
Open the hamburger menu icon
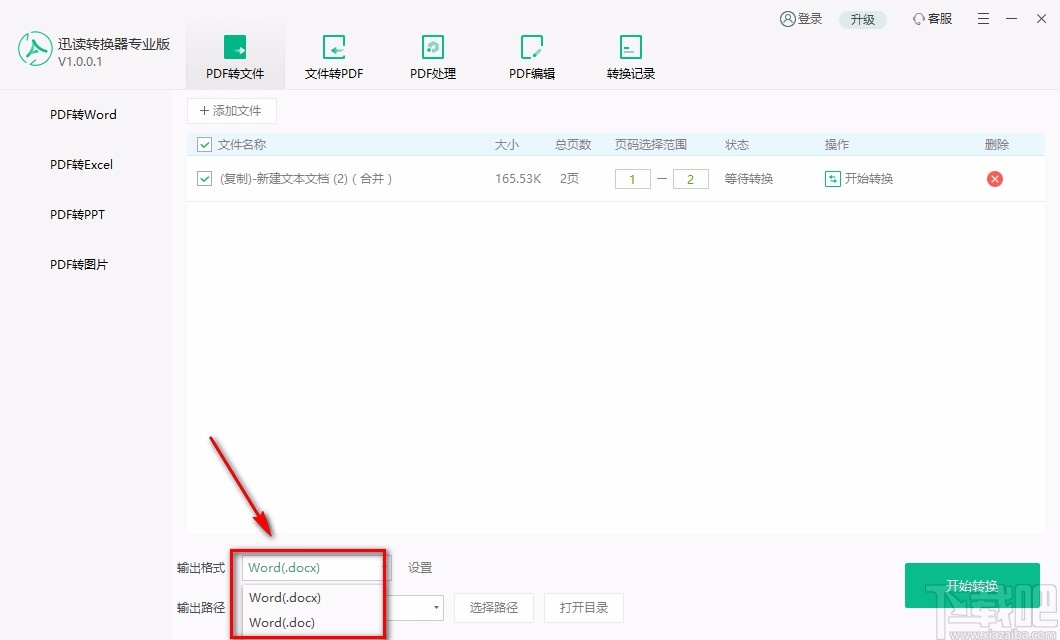point(982,18)
